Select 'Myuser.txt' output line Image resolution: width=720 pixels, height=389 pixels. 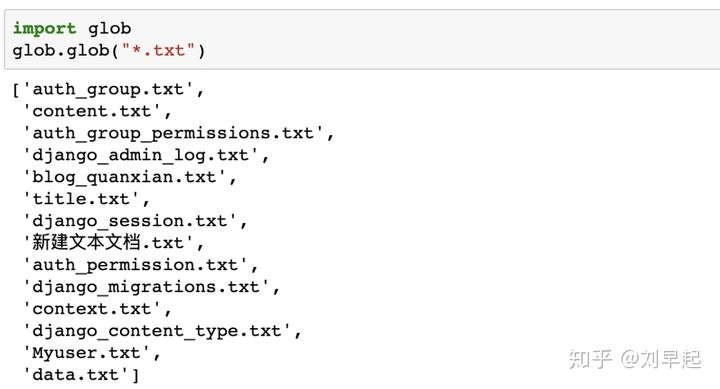coord(86,353)
